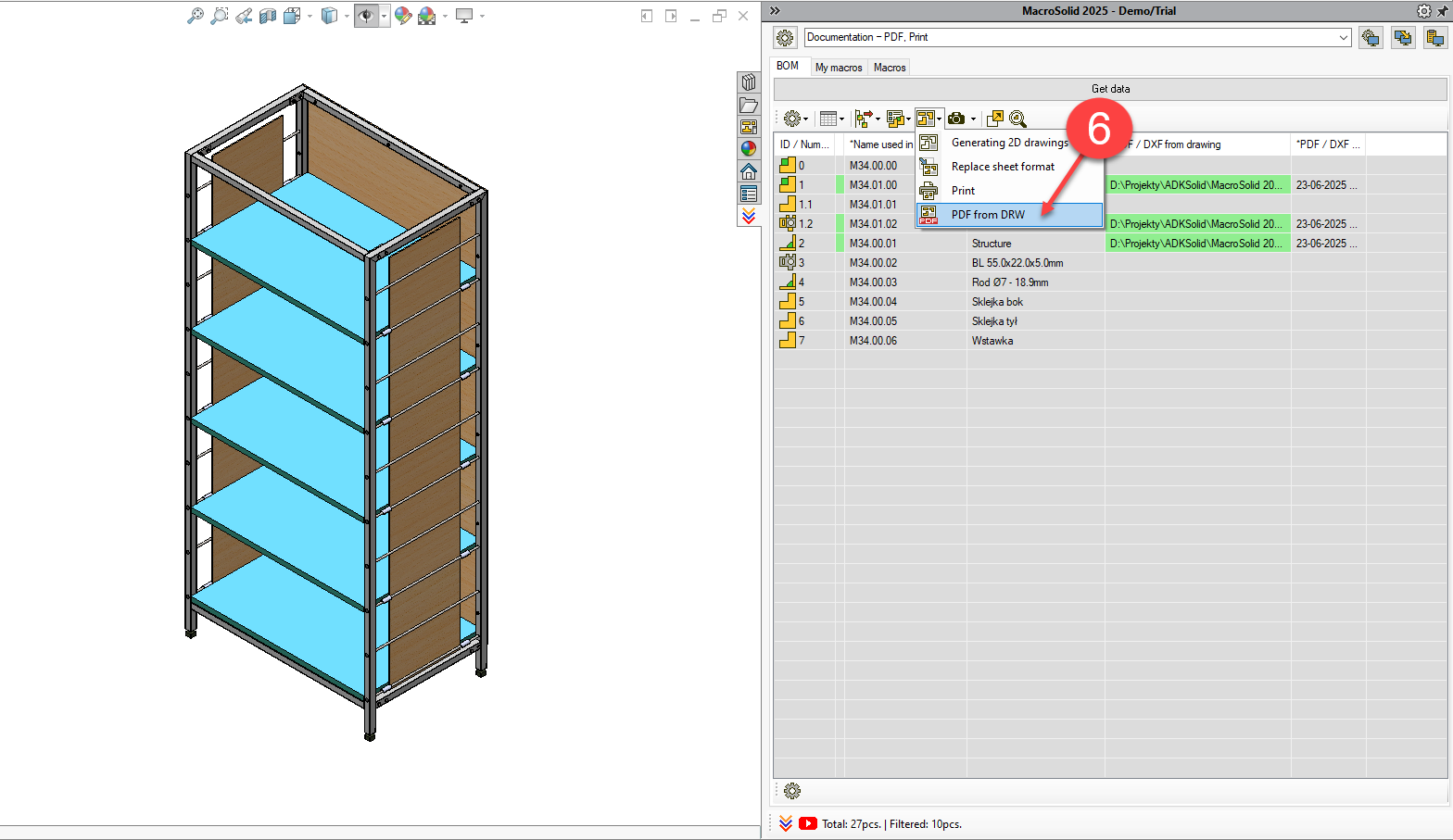1453x840 pixels.
Task: Expand the Apply Scene dropdown arrow
Action: tap(445, 16)
